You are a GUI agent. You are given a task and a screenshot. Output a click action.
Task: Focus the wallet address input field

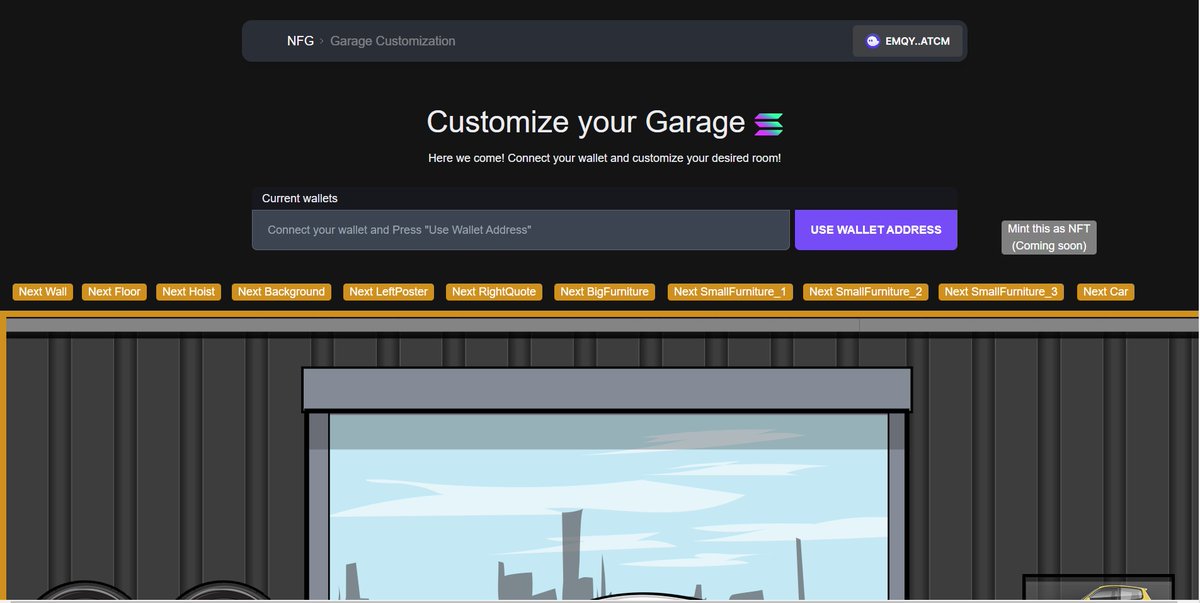521,230
